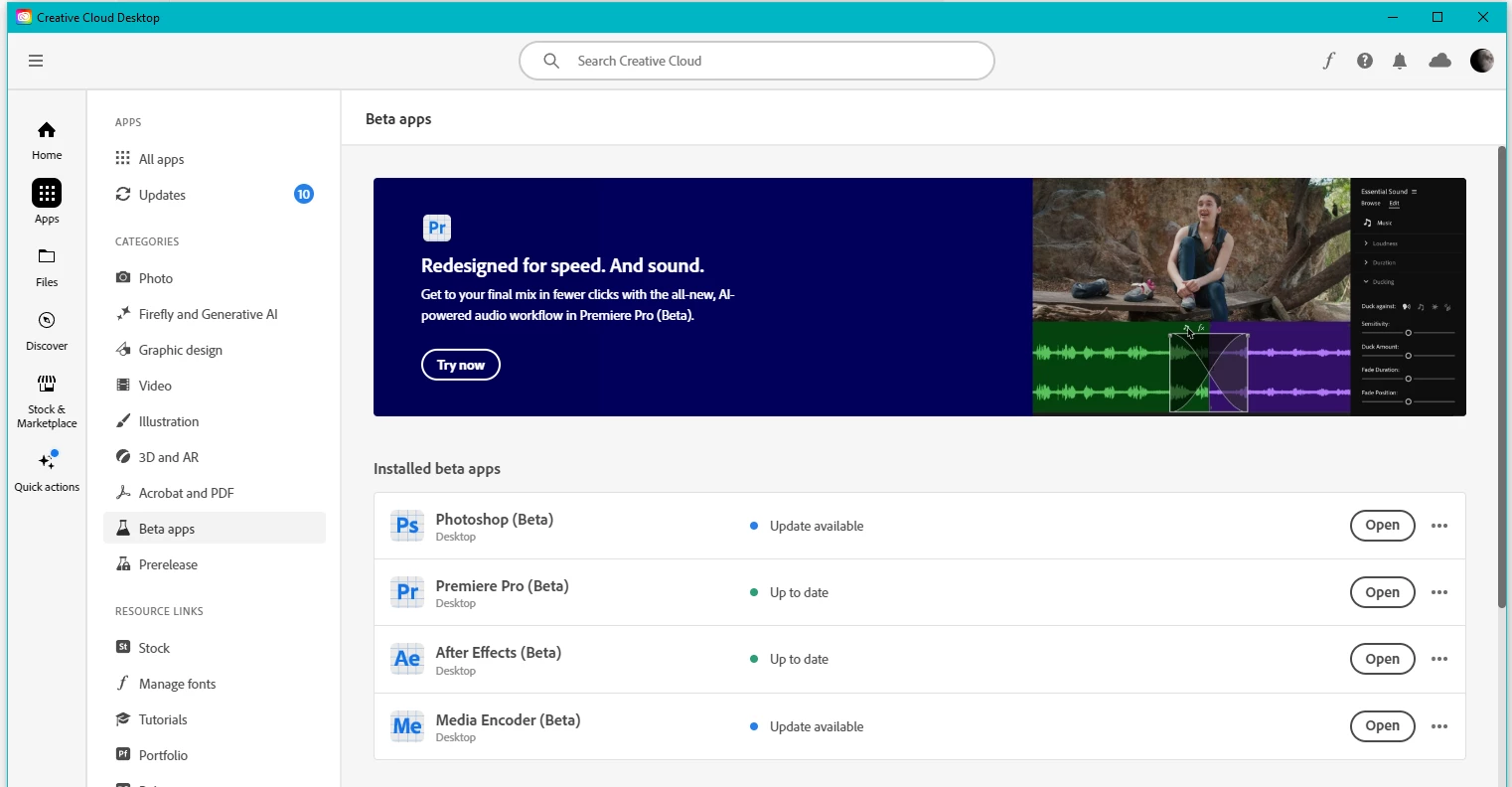Click After Effects (Beta) Up to date status
1512x787 pixels.
[789, 659]
